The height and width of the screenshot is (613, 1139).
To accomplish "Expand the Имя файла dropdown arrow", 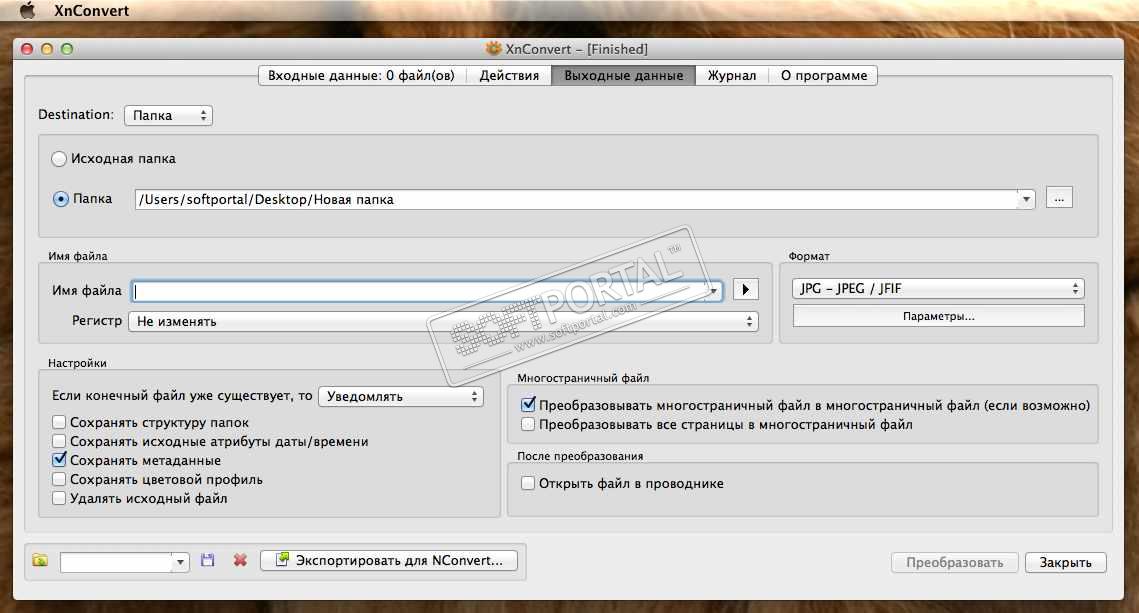I will (714, 291).
